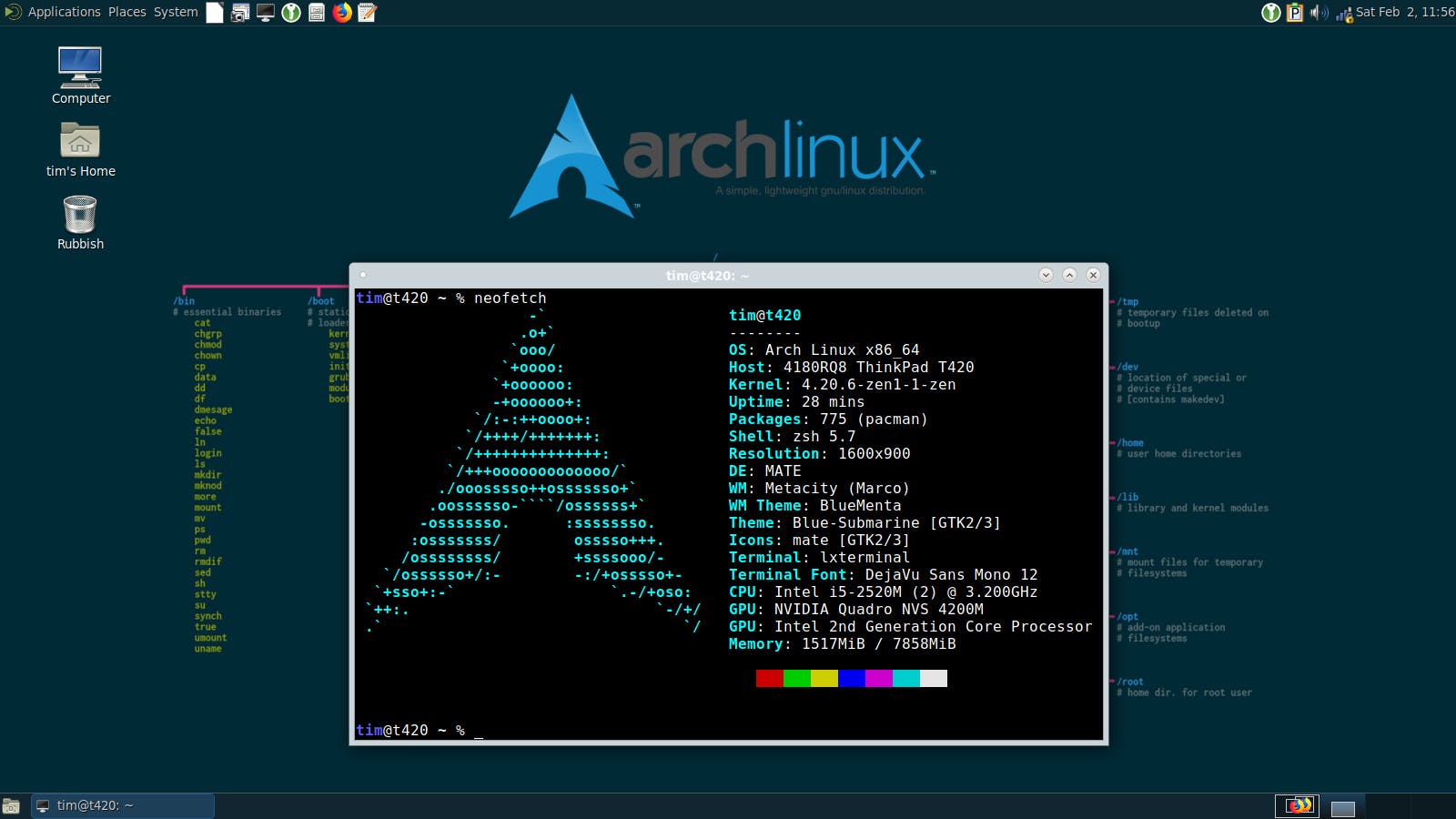Click the 'neofetch' command text
This screenshot has width=1456, height=819.
click(511, 298)
